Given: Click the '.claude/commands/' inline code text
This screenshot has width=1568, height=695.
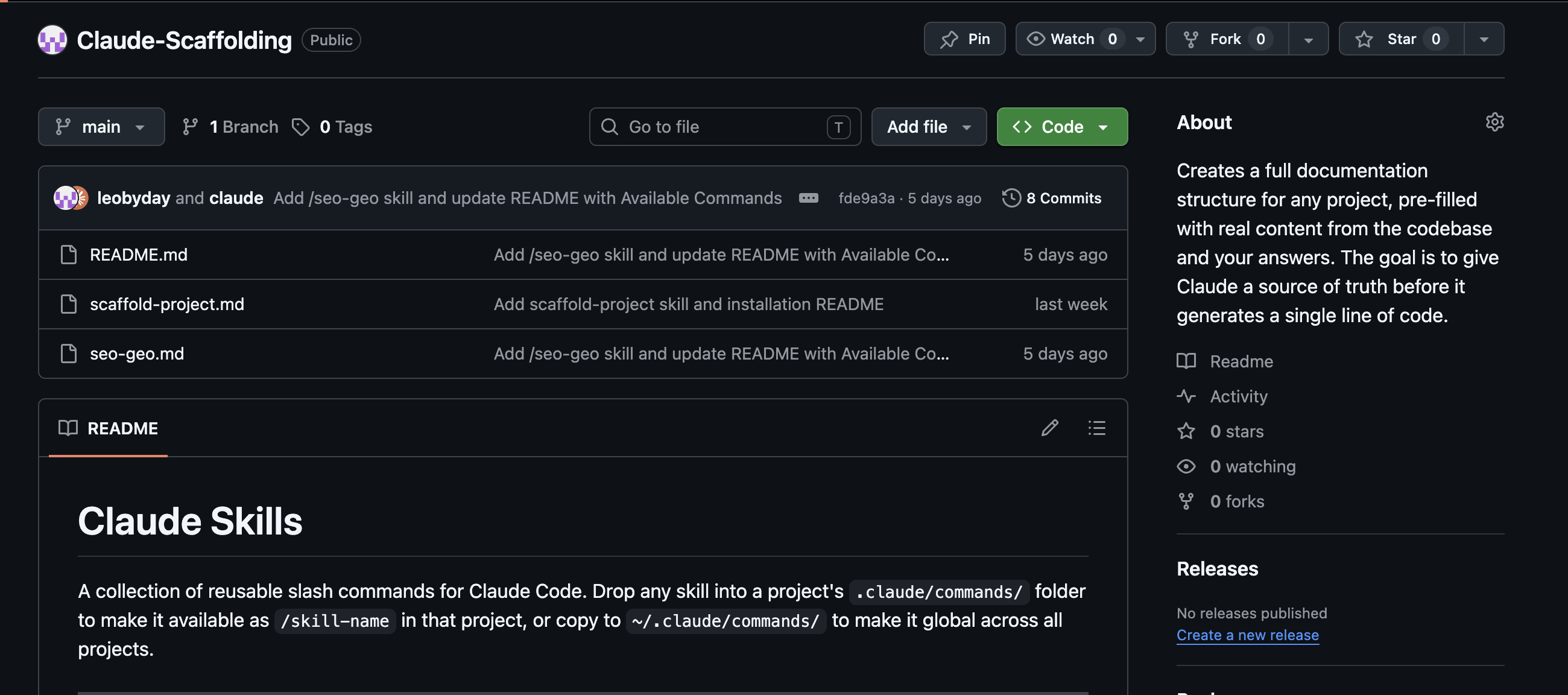Looking at the screenshot, I should click(938, 592).
